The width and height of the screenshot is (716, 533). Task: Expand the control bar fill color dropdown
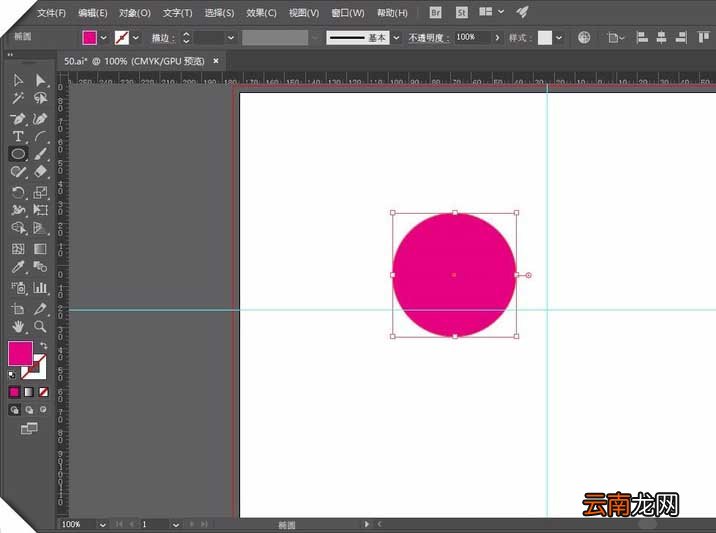point(104,37)
